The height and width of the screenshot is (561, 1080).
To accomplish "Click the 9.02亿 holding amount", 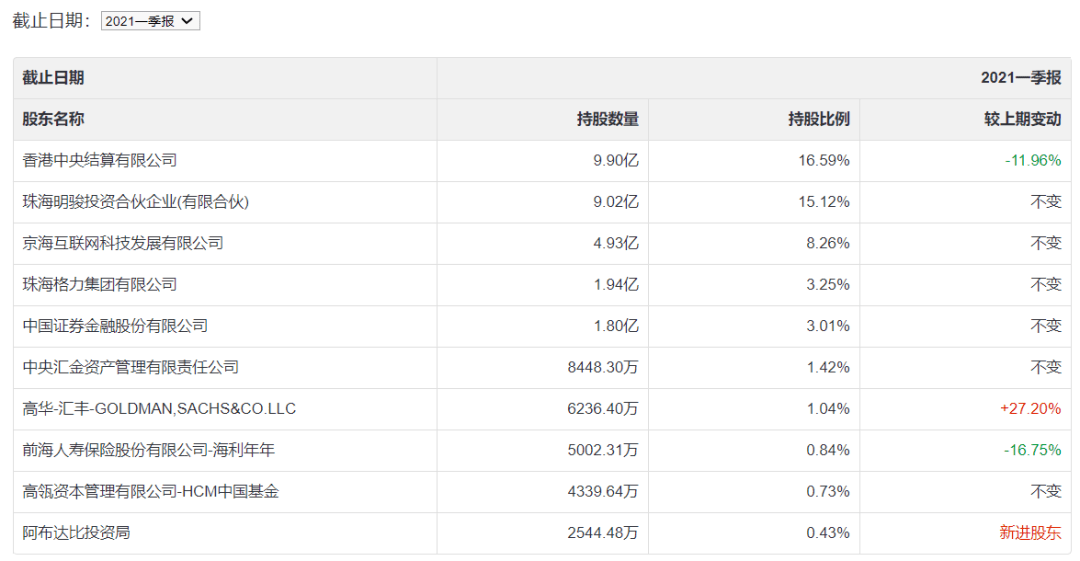I will click(616, 202).
